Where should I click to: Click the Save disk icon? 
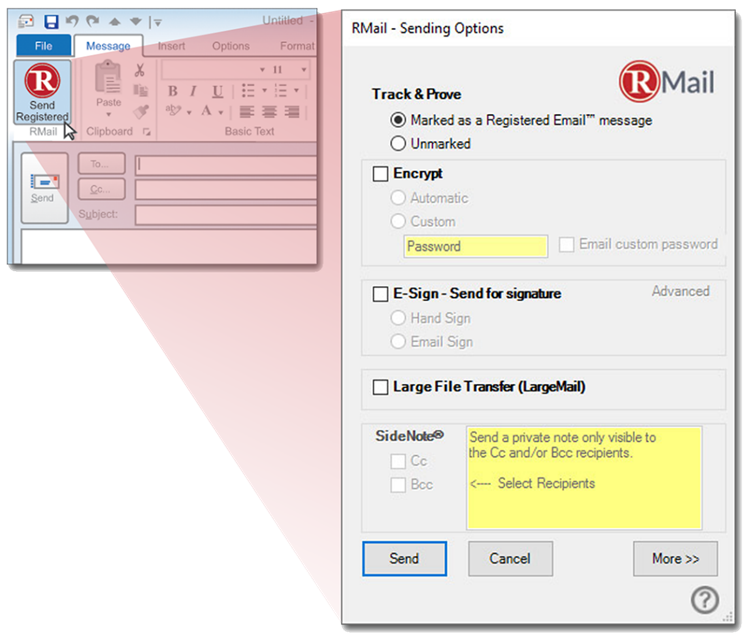[51, 21]
